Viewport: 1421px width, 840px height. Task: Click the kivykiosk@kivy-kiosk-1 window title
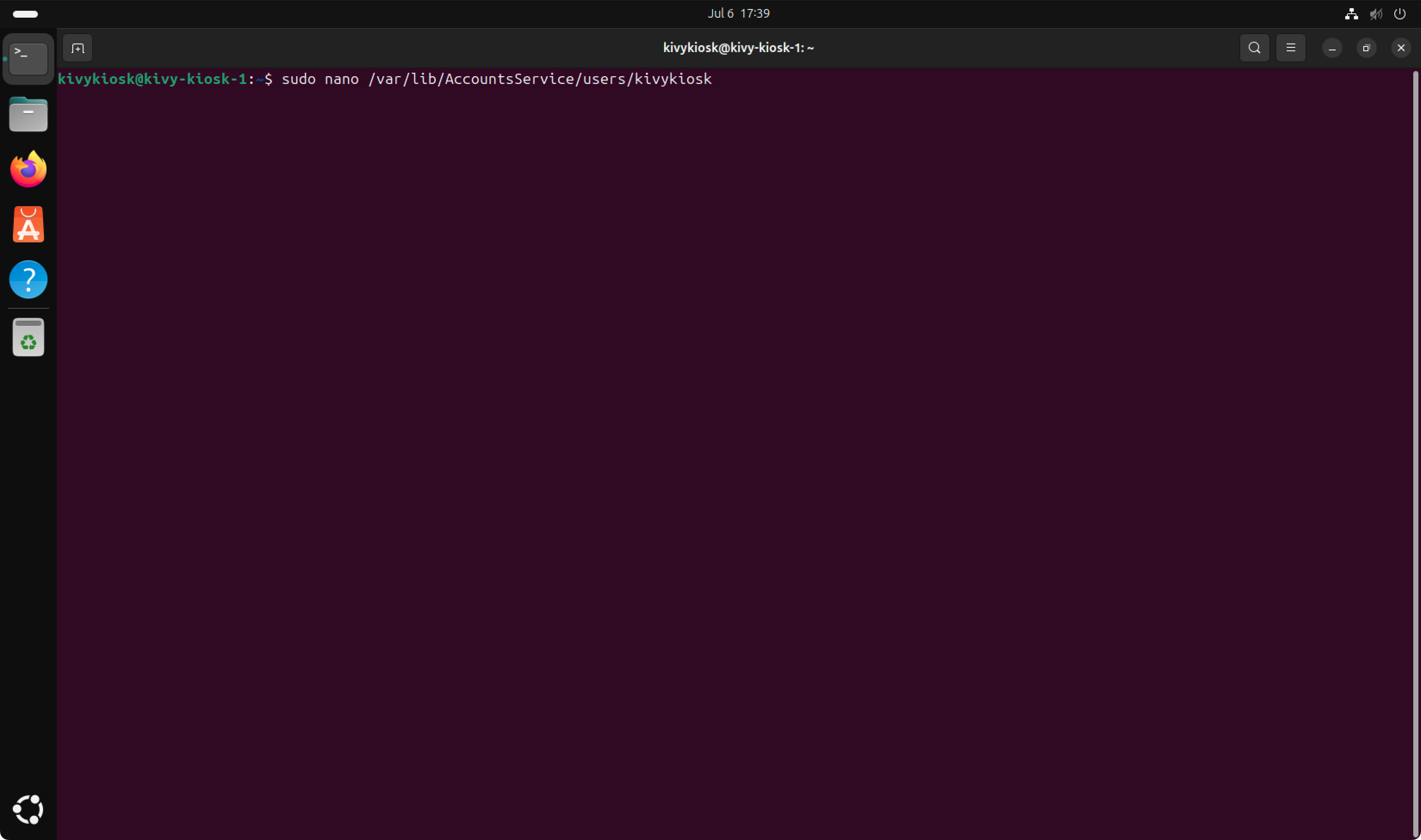coord(738,48)
